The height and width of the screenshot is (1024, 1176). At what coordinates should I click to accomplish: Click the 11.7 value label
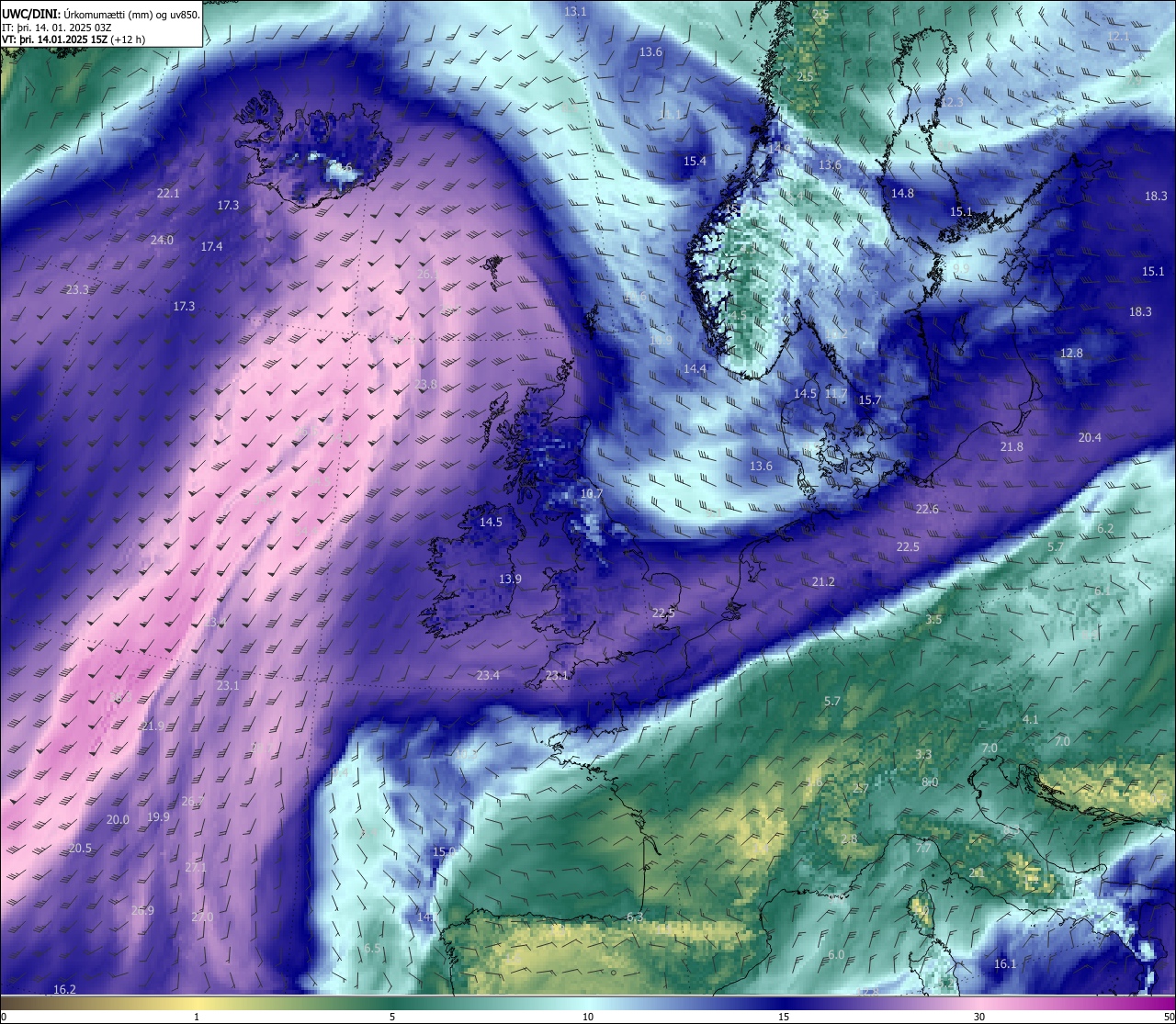pyautogui.click(x=836, y=393)
